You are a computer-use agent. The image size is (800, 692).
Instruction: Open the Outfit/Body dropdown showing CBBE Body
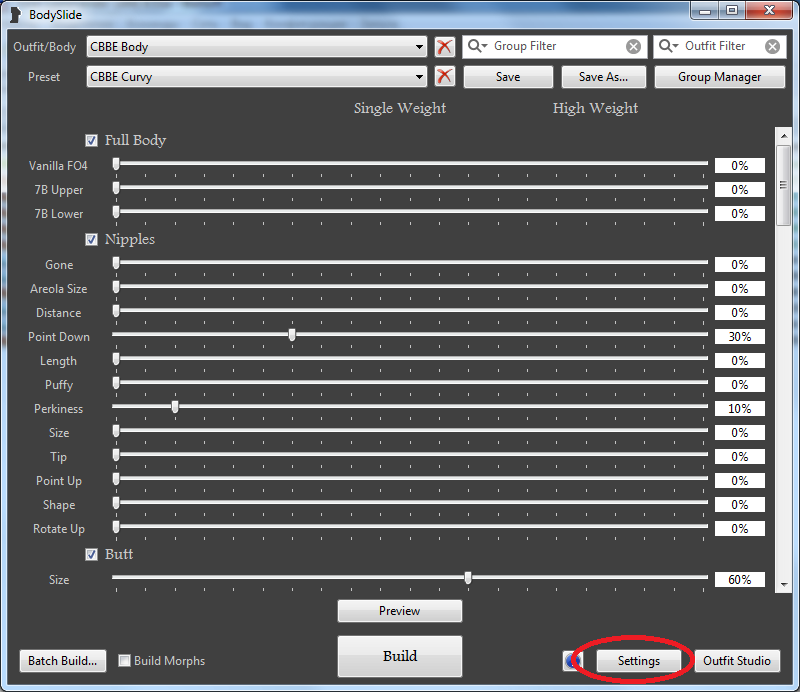(256, 47)
